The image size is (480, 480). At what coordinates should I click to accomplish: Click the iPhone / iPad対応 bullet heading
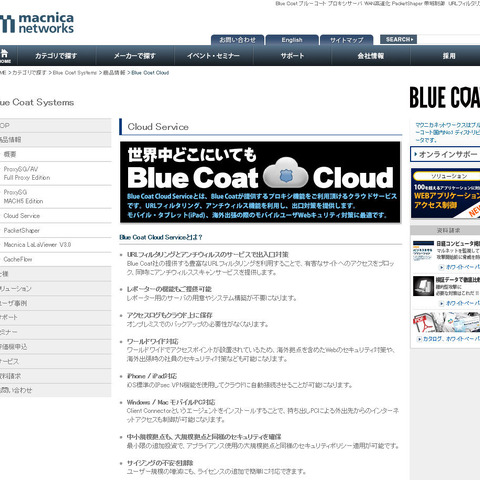coord(152,376)
